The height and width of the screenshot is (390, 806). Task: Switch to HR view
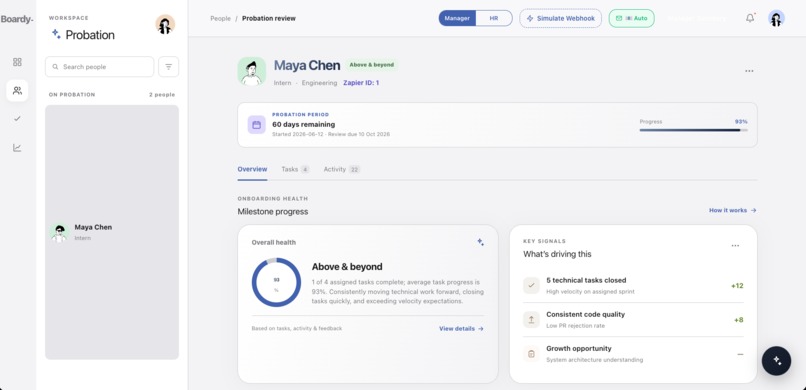pyautogui.click(x=494, y=18)
